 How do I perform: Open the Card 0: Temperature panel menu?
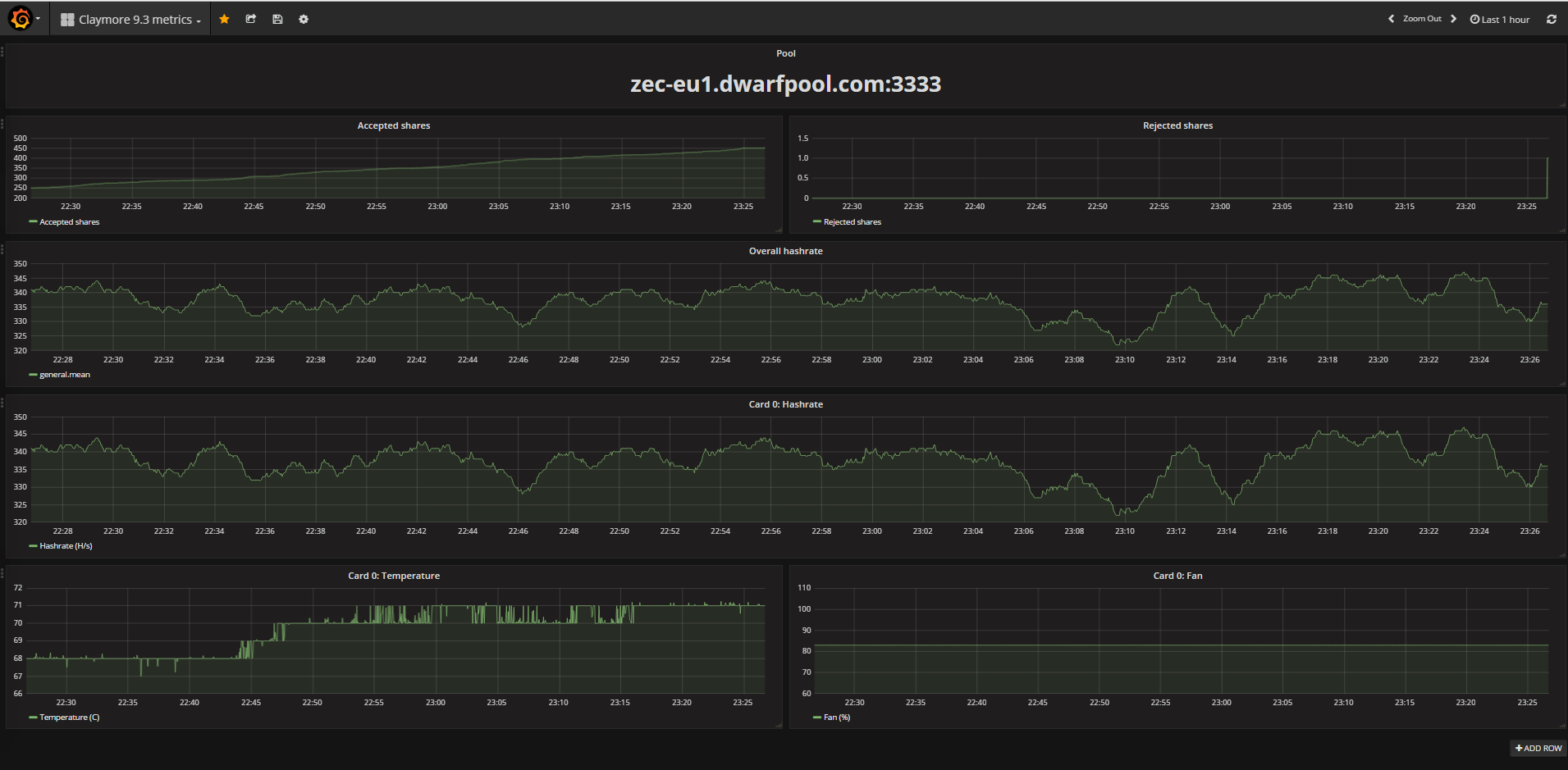coord(394,576)
